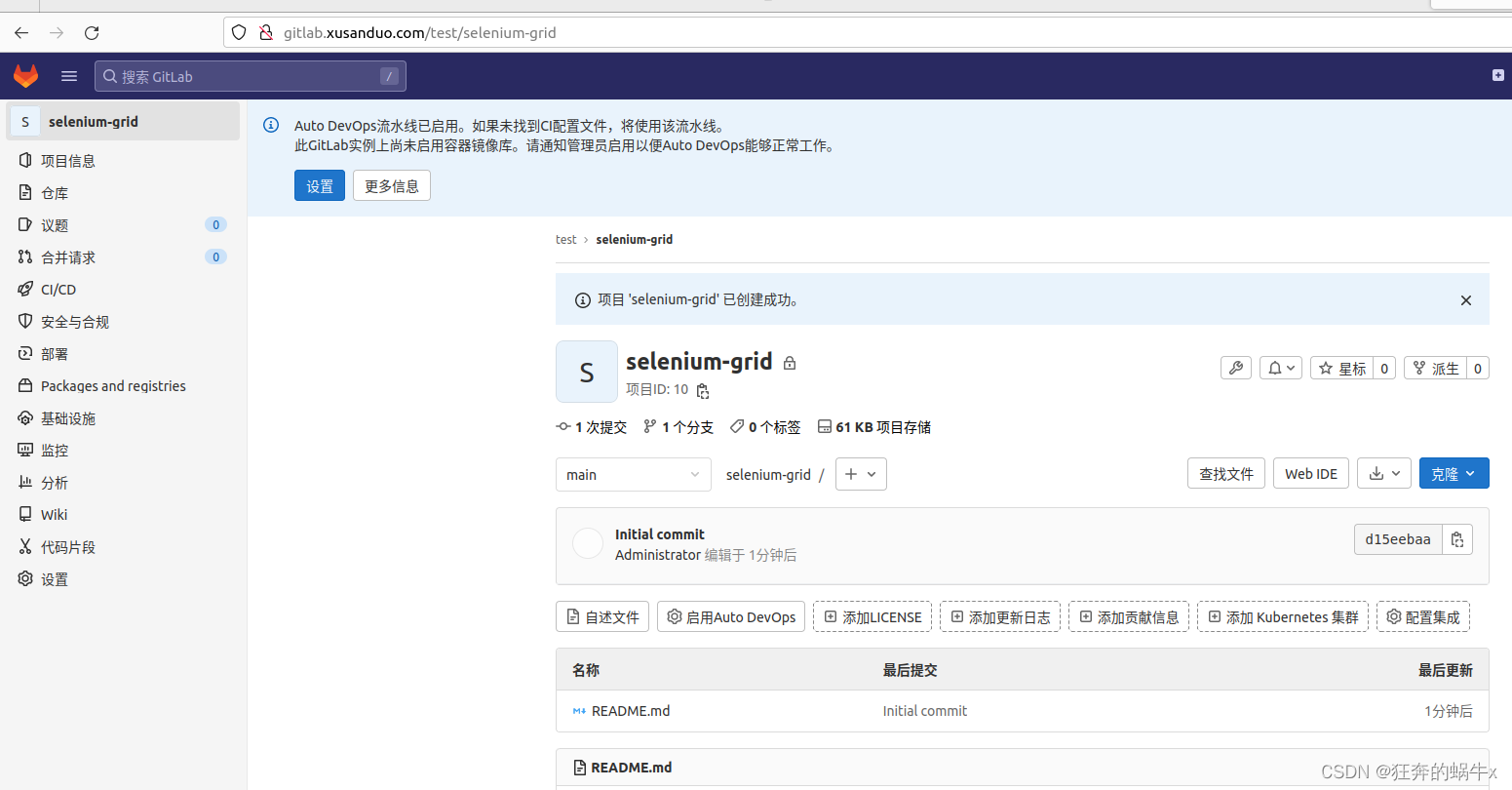Click 添加贡献信息 button
The width and height of the screenshot is (1512, 790).
point(1129,616)
